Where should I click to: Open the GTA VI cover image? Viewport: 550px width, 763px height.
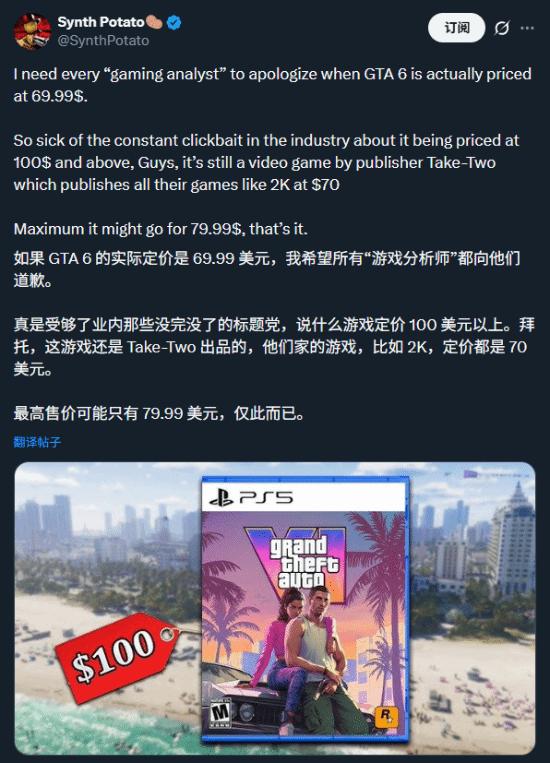tap(306, 609)
